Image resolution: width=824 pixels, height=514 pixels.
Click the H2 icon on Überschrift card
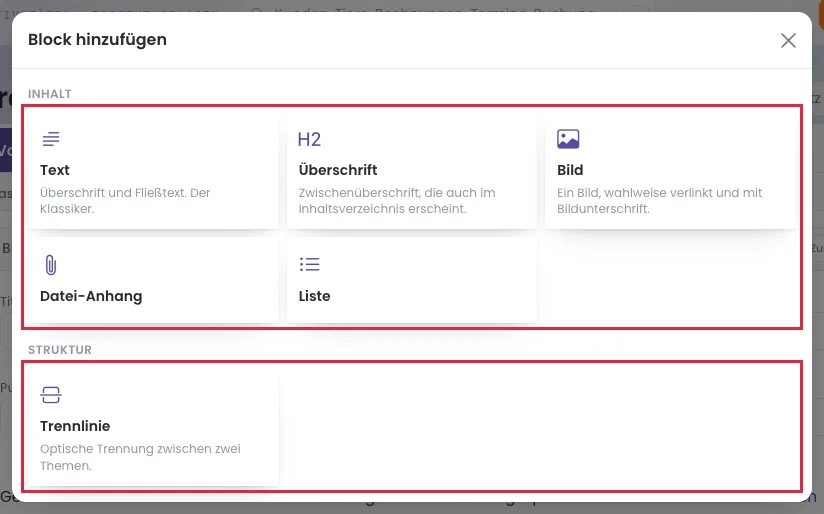[x=309, y=139]
